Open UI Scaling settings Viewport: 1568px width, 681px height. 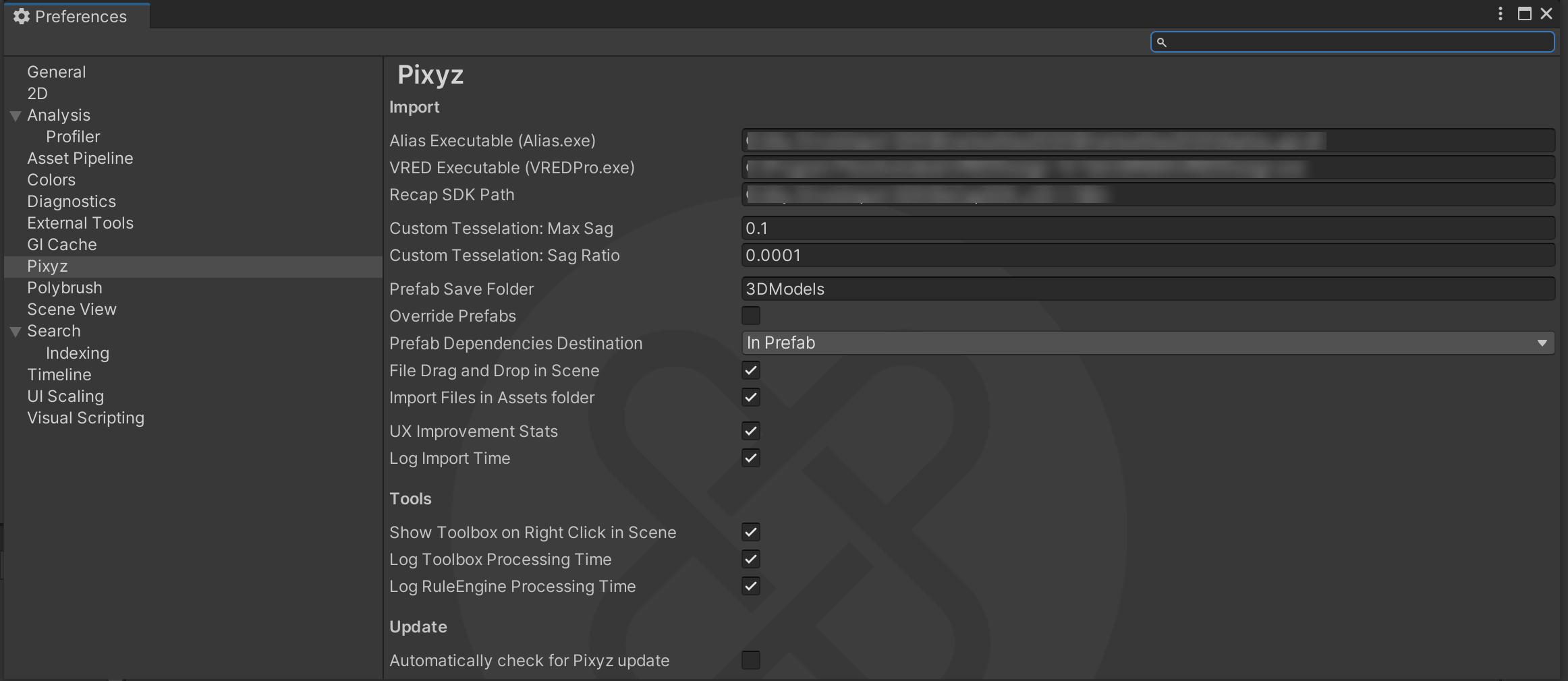click(65, 396)
